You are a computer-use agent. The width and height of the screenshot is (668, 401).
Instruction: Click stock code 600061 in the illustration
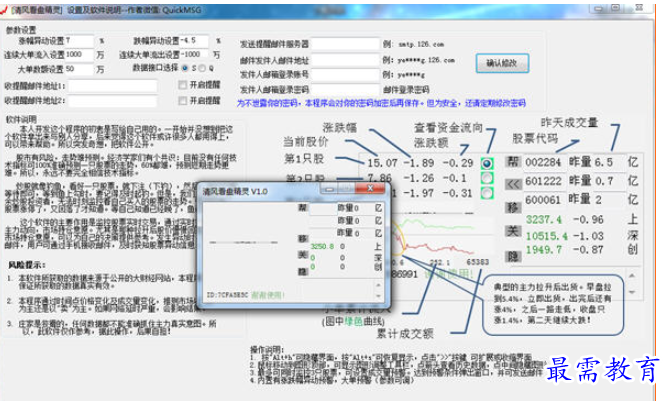click(543, 199)
